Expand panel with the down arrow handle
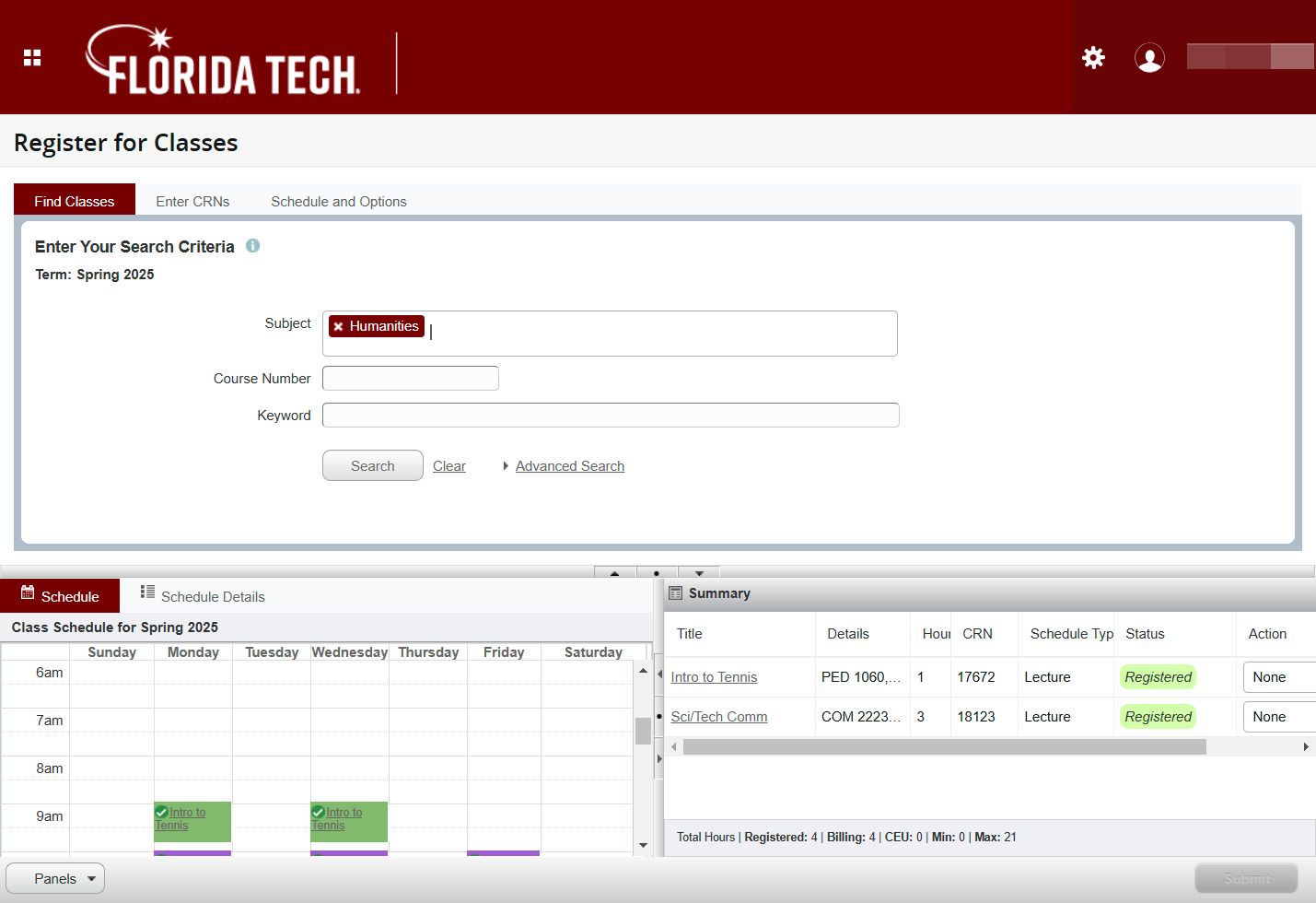 pos(699,572)
